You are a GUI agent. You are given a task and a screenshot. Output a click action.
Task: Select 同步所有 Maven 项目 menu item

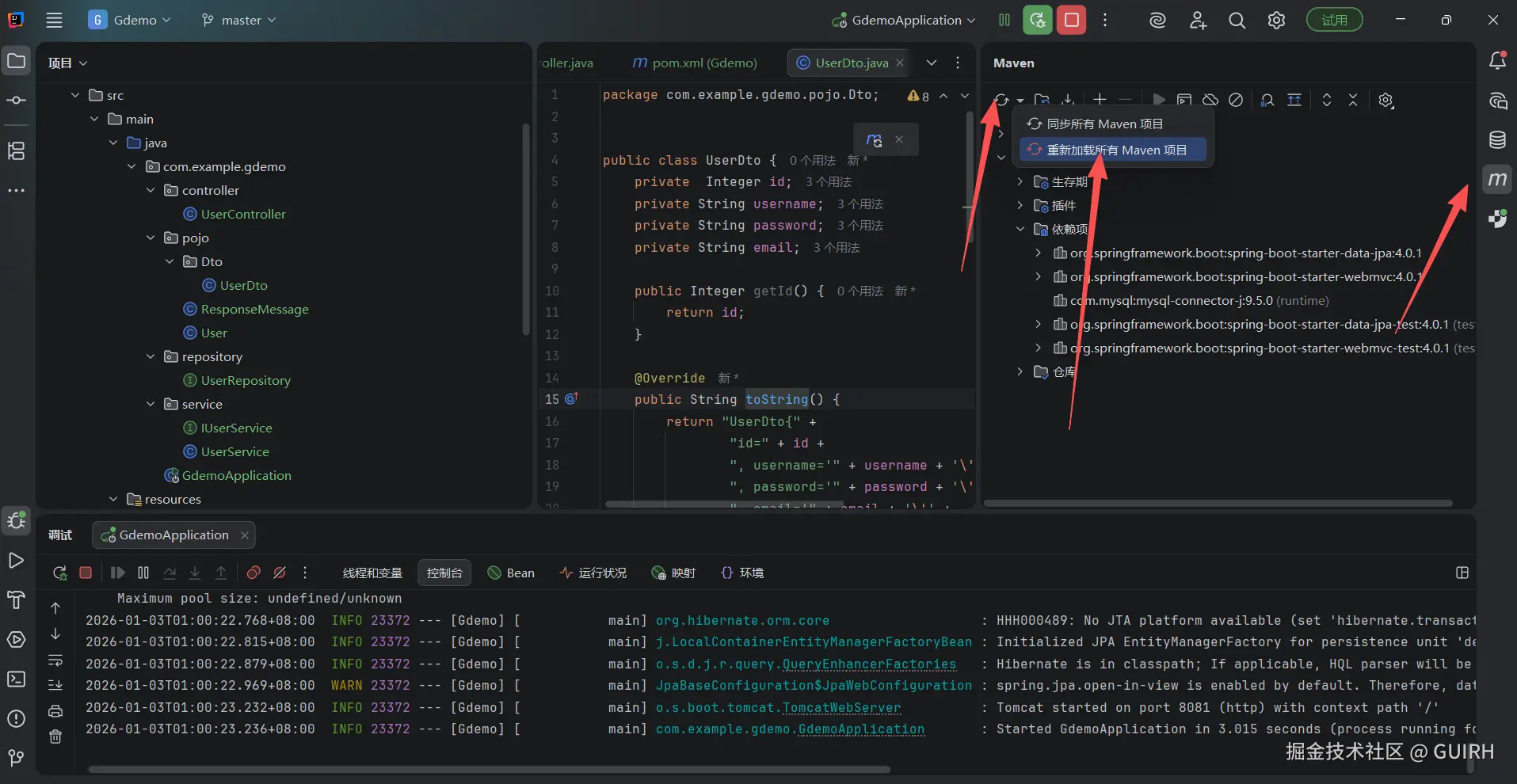(1113, 124)
